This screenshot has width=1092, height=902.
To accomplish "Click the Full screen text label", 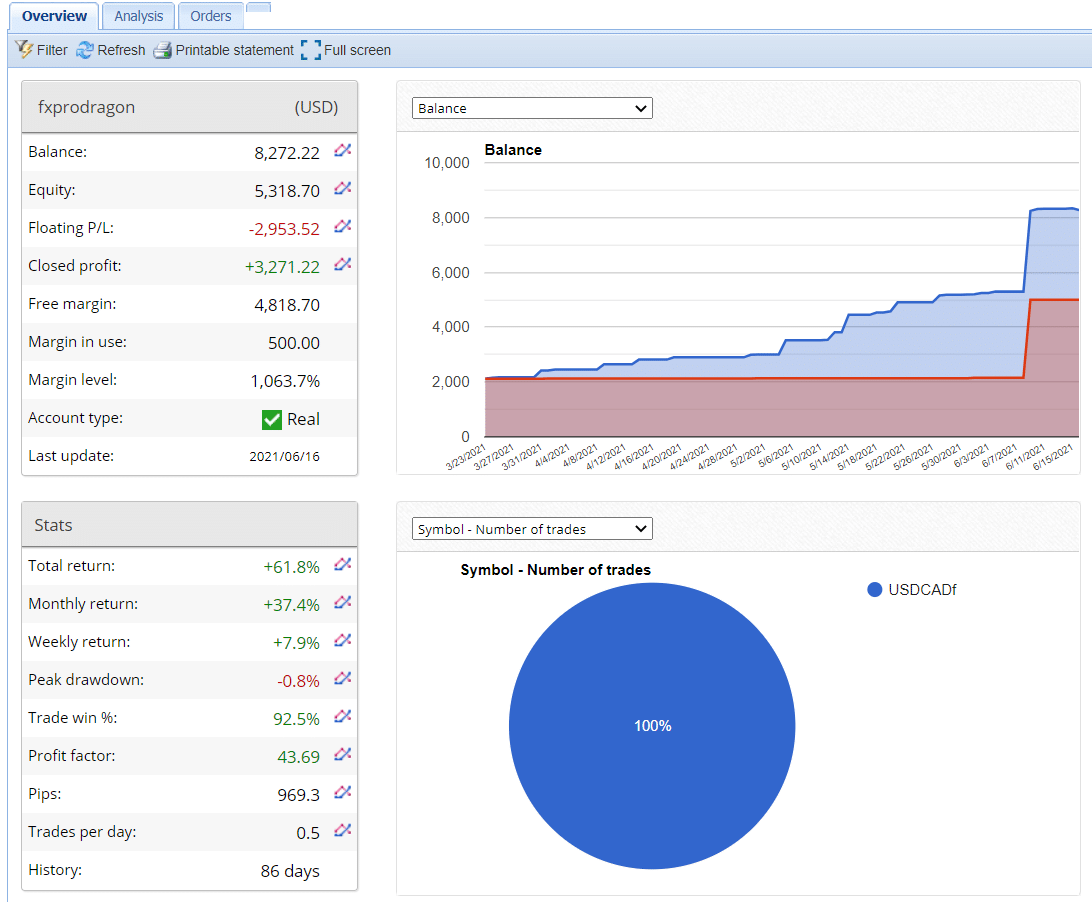I will pos(355,49).
